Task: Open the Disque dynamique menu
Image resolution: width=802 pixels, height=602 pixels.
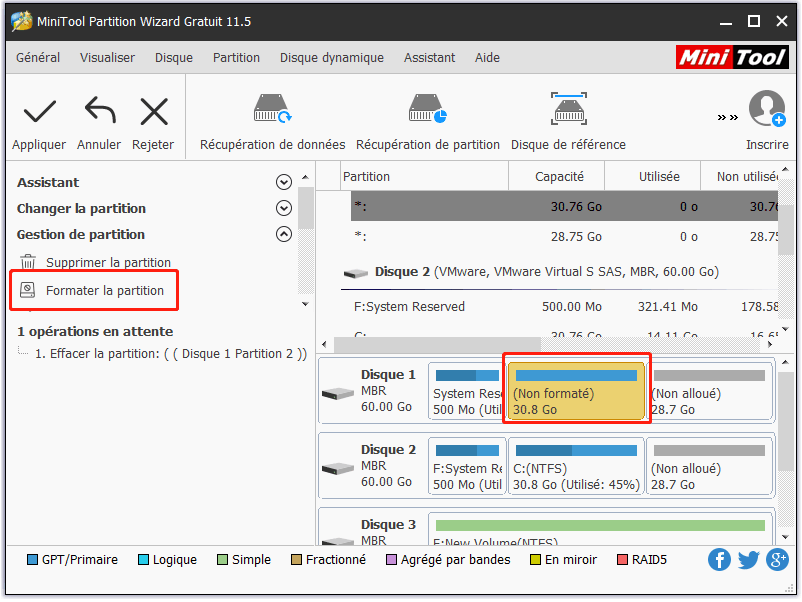Action: tap(332, 58)
